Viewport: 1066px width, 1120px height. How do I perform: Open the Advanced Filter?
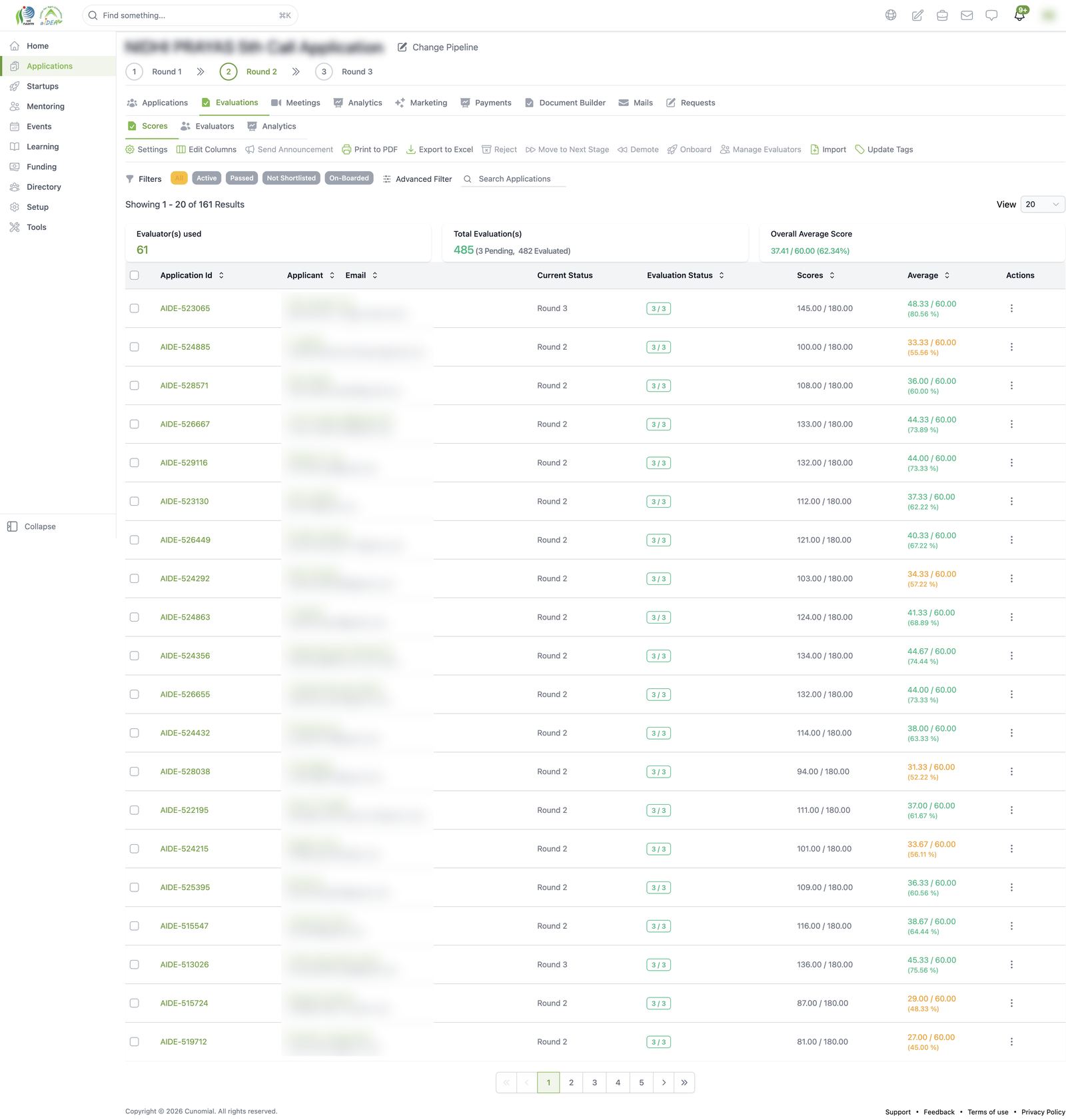417,179
